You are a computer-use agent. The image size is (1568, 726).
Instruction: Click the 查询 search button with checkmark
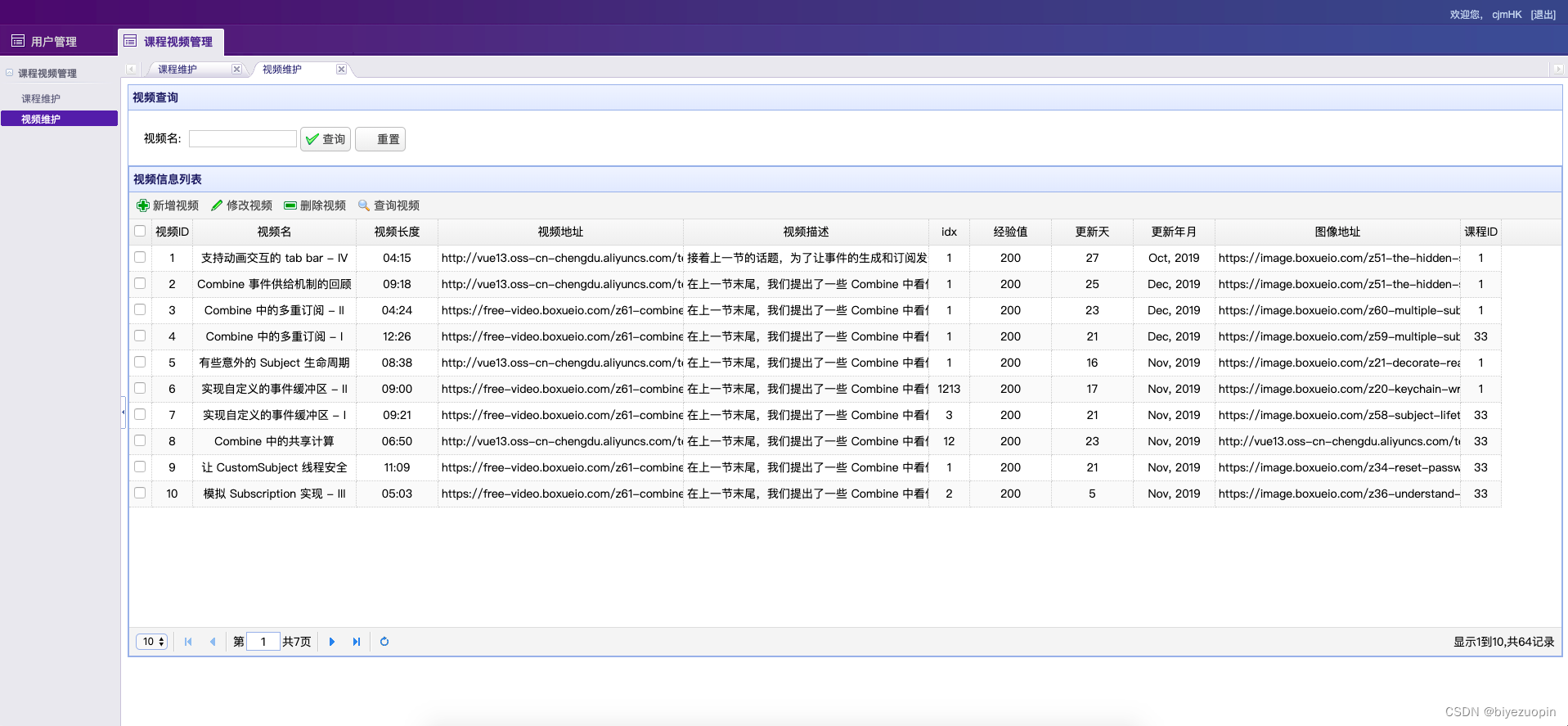tap(326, 139)
